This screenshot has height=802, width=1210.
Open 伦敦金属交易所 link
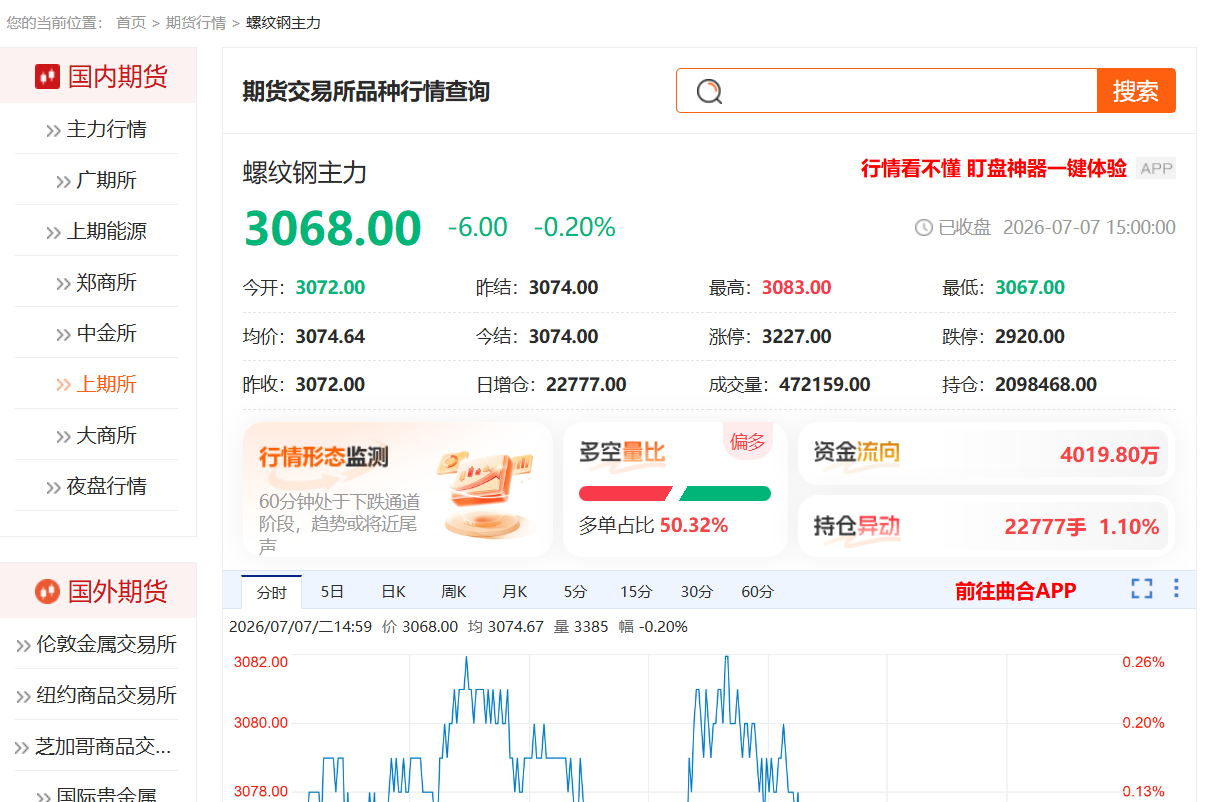97,644
